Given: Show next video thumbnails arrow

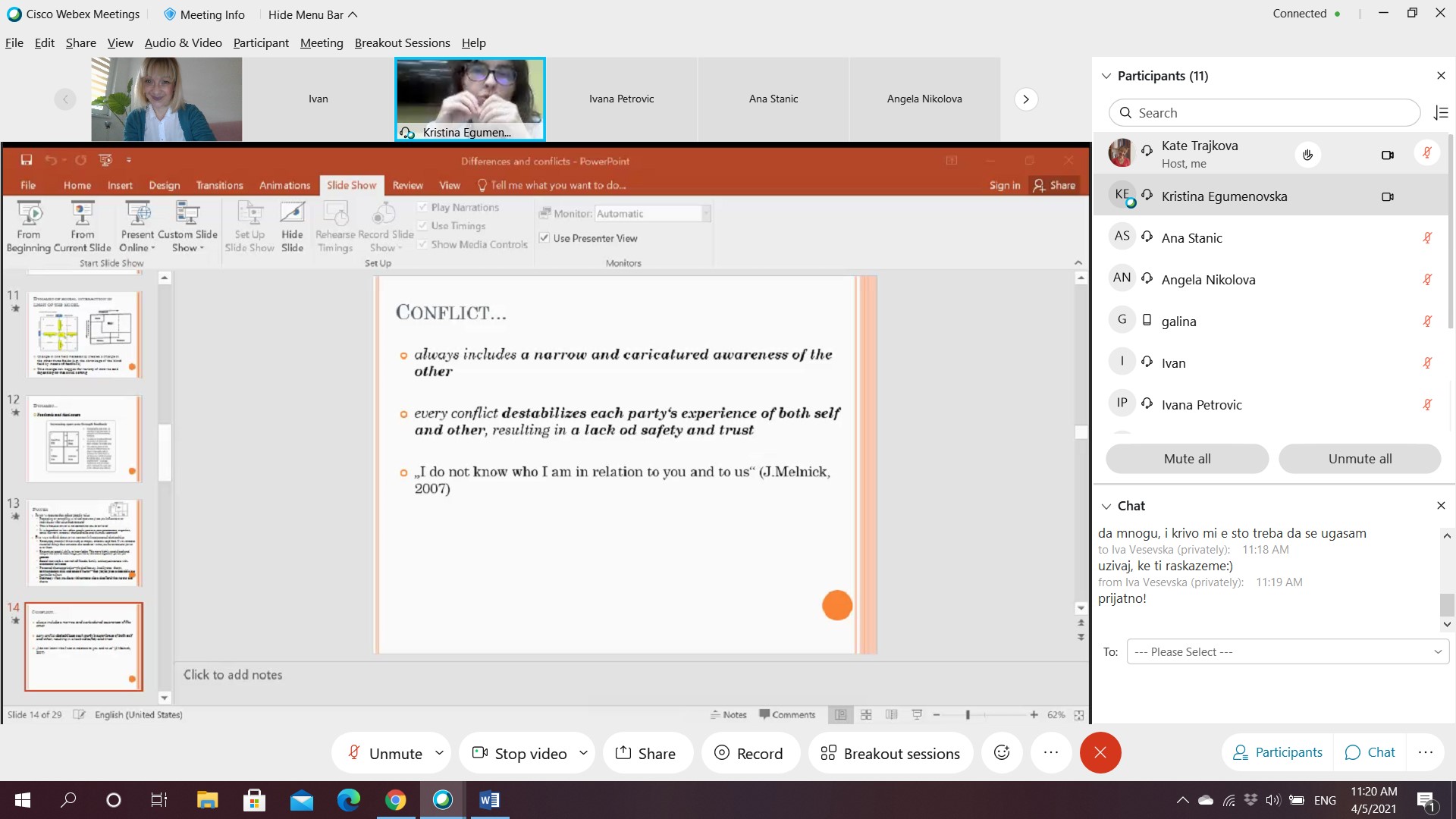Looking at the screenshot, I should pyautogui.click(x=1026, y=99).
